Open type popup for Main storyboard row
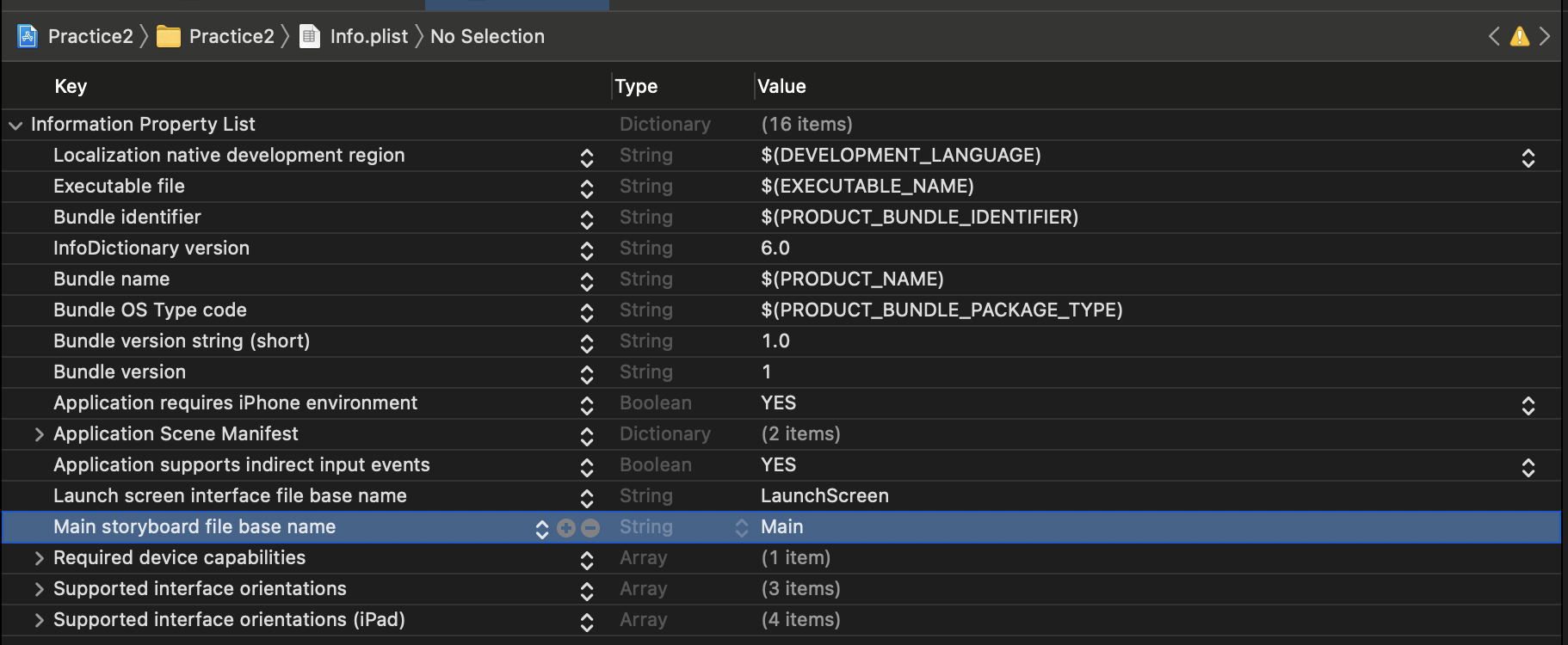Image resolution: width=1568 pixels, height=645 pixels. (741, 528)
